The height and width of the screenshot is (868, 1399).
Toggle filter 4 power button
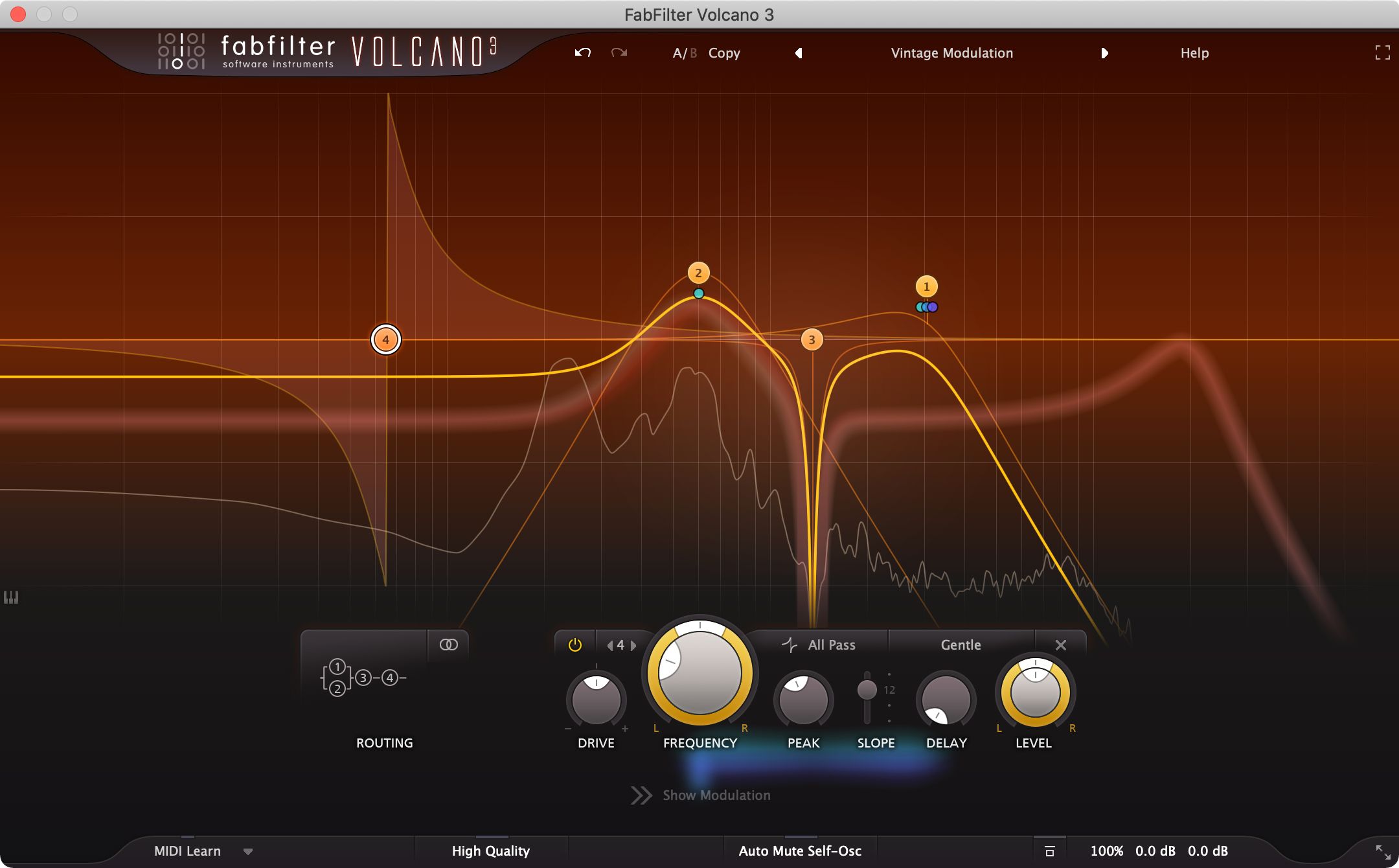(575, 645)
